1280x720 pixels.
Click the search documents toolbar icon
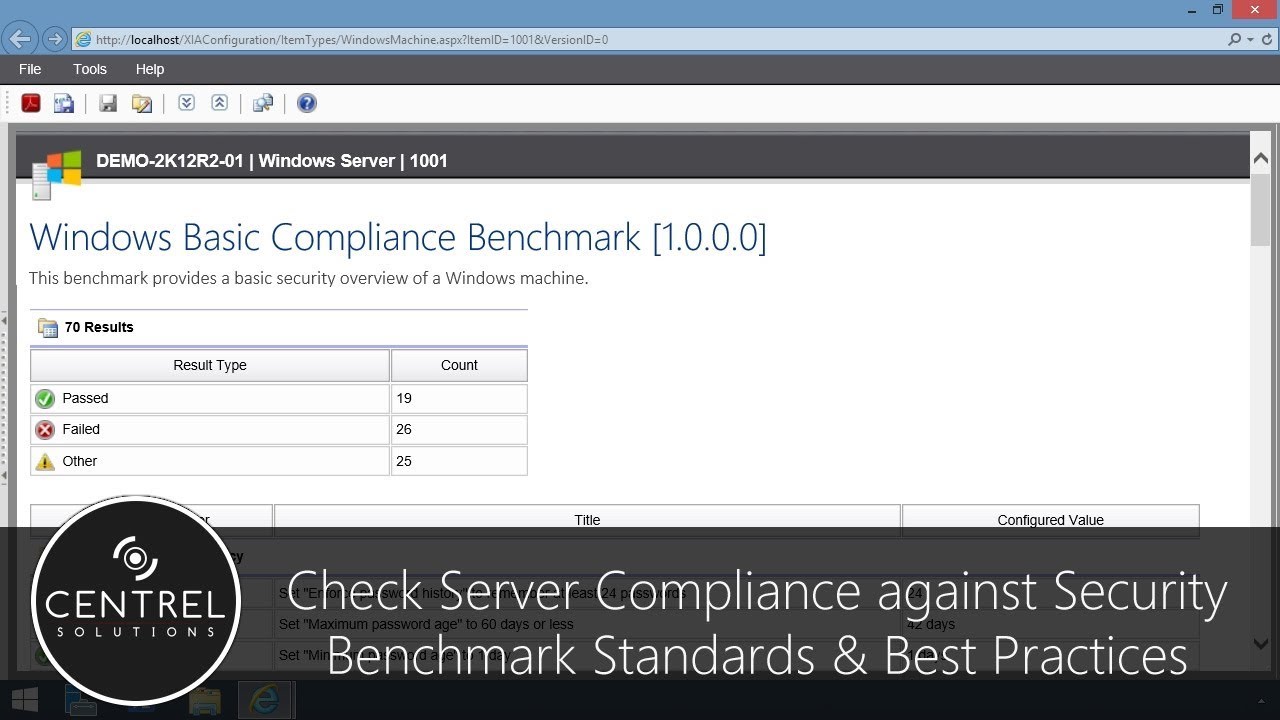pyautogui.click(x=263, y=103)
